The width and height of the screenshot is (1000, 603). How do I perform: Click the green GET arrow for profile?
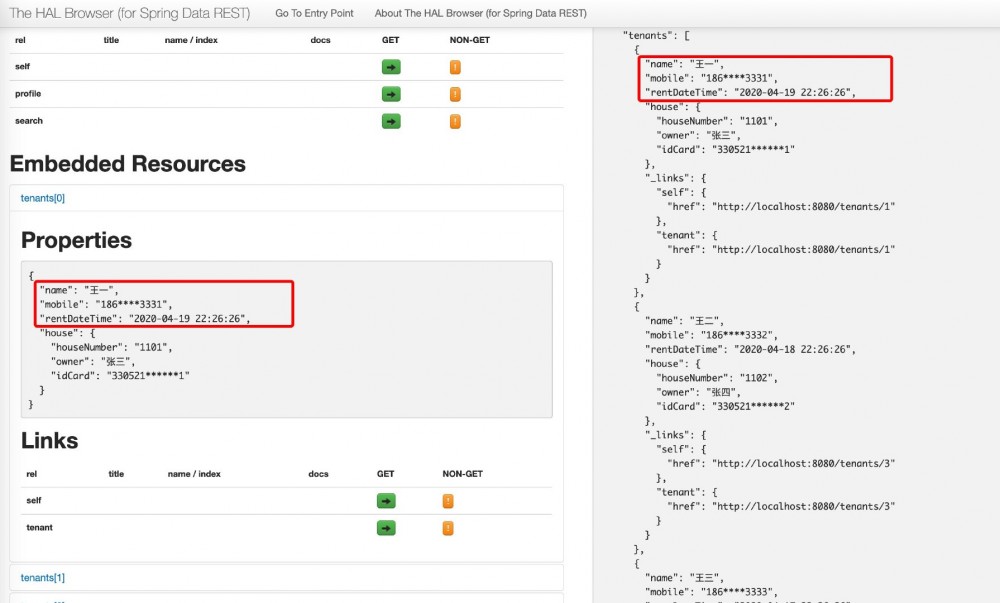391,94
